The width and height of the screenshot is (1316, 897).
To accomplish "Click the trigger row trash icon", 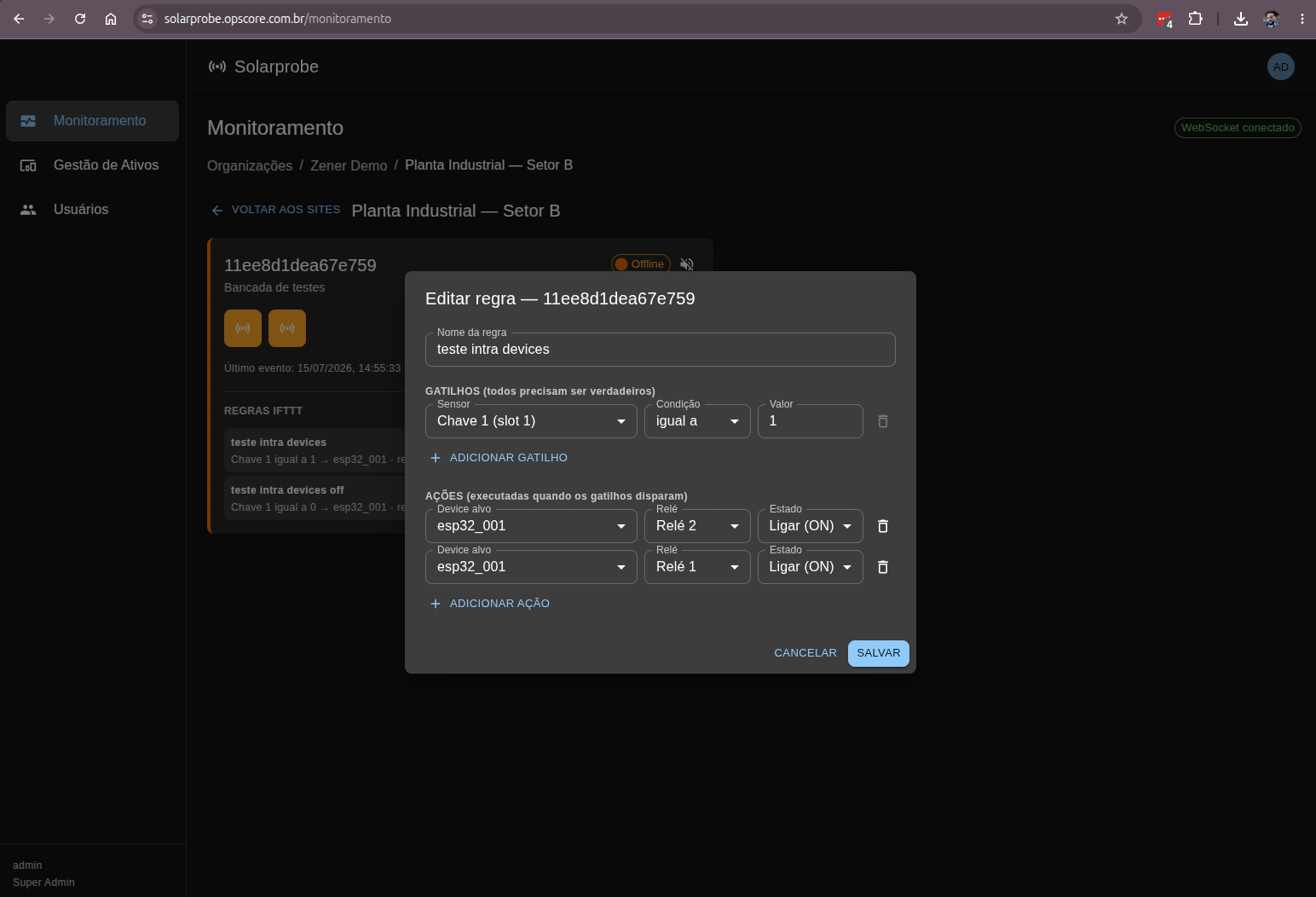I will click(x=883, y=421).
